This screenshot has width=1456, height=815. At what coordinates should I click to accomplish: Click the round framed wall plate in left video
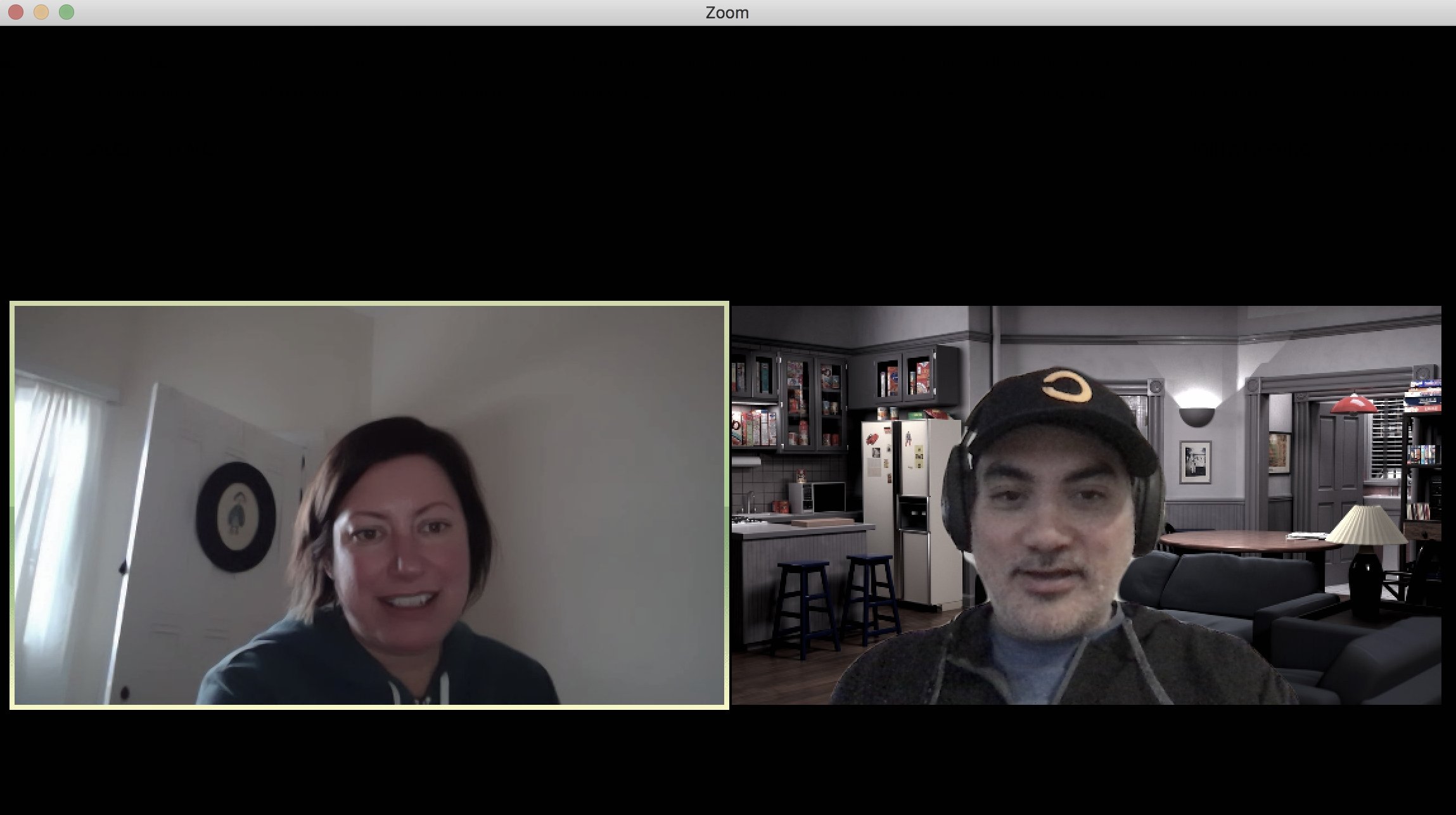coord(236,517)
